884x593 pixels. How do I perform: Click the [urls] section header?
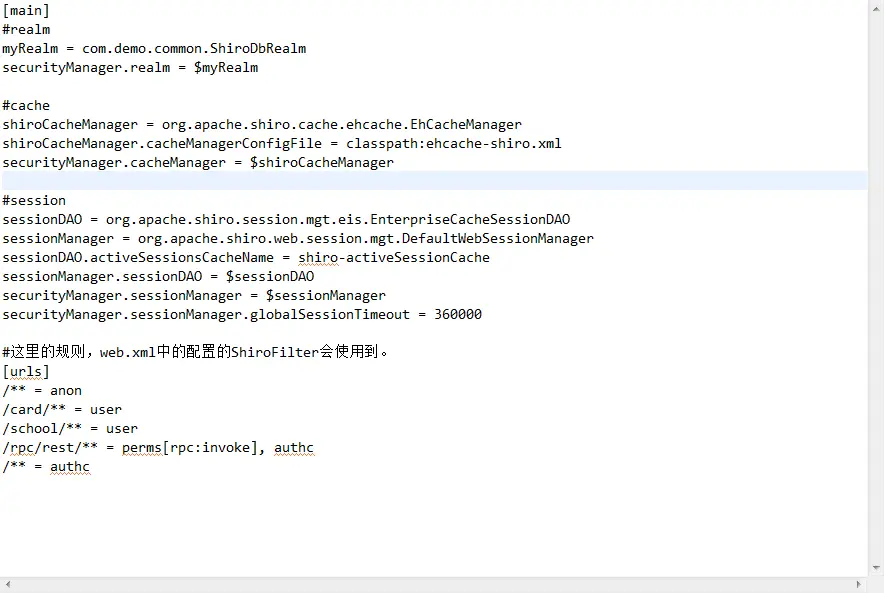pos(26,371)
